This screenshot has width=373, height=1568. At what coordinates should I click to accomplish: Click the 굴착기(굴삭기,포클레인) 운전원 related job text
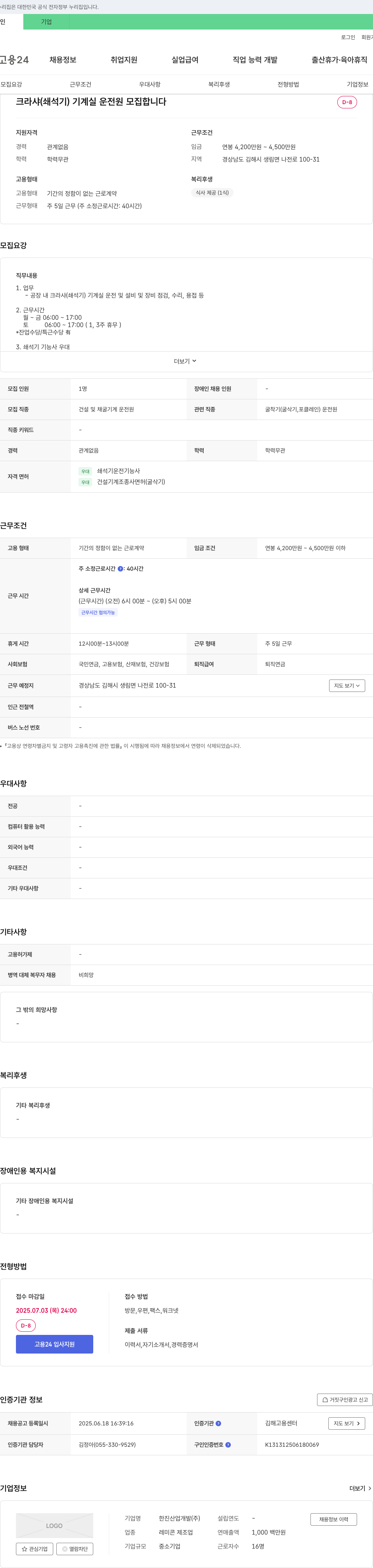301,409
